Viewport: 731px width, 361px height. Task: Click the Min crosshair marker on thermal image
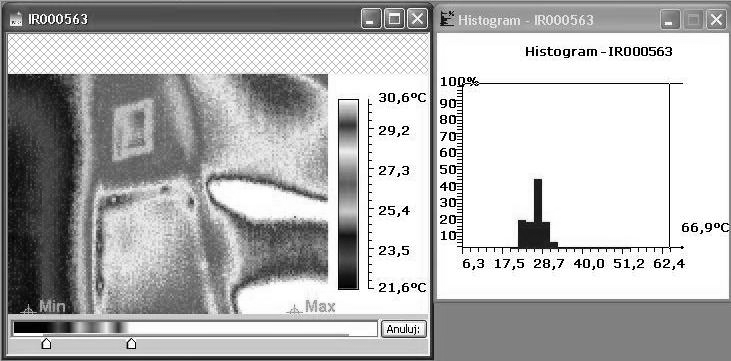pyautogui.click(x=28, y=309)
